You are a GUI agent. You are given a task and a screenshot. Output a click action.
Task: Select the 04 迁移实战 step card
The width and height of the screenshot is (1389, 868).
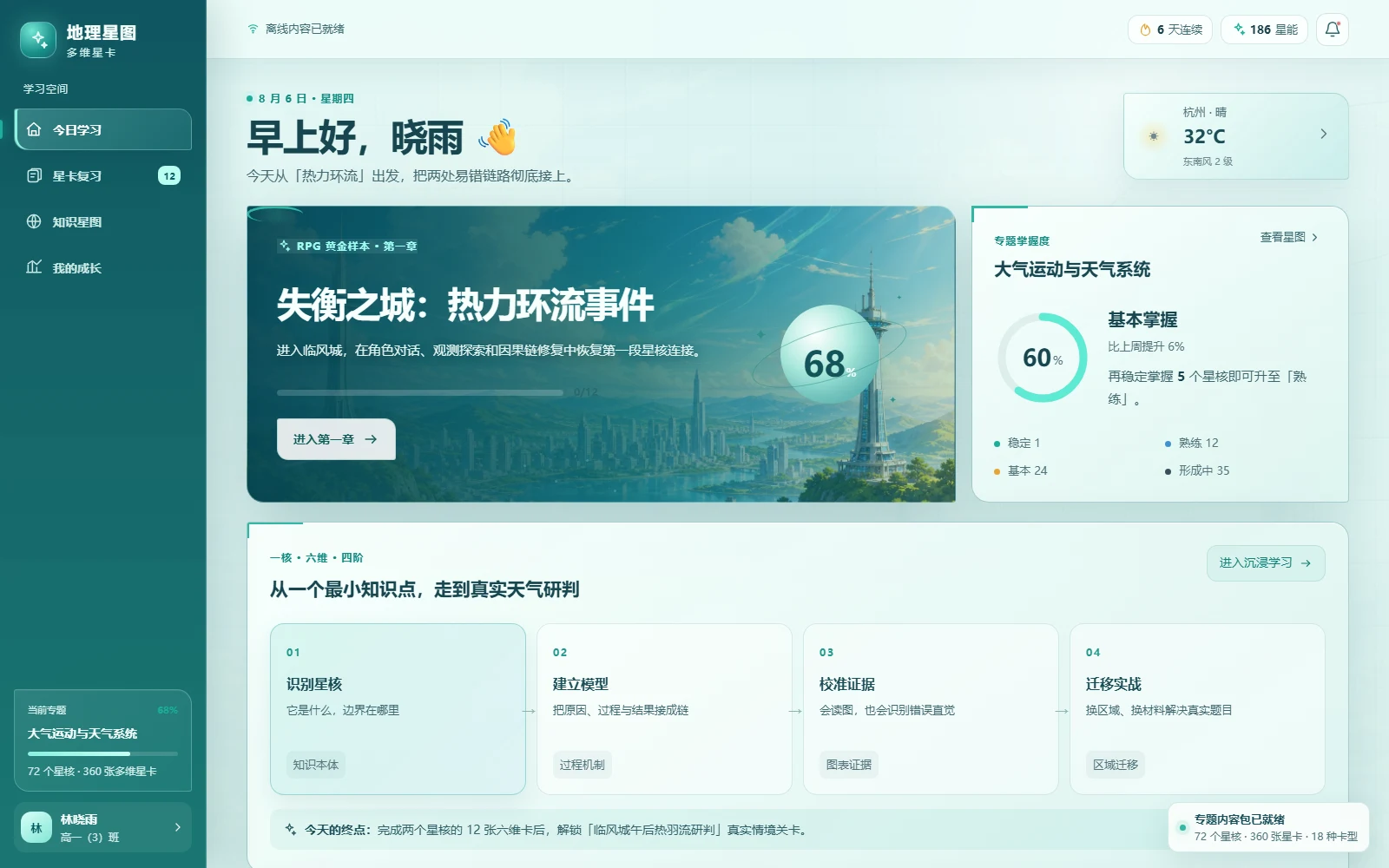[x=1197, y=709]
